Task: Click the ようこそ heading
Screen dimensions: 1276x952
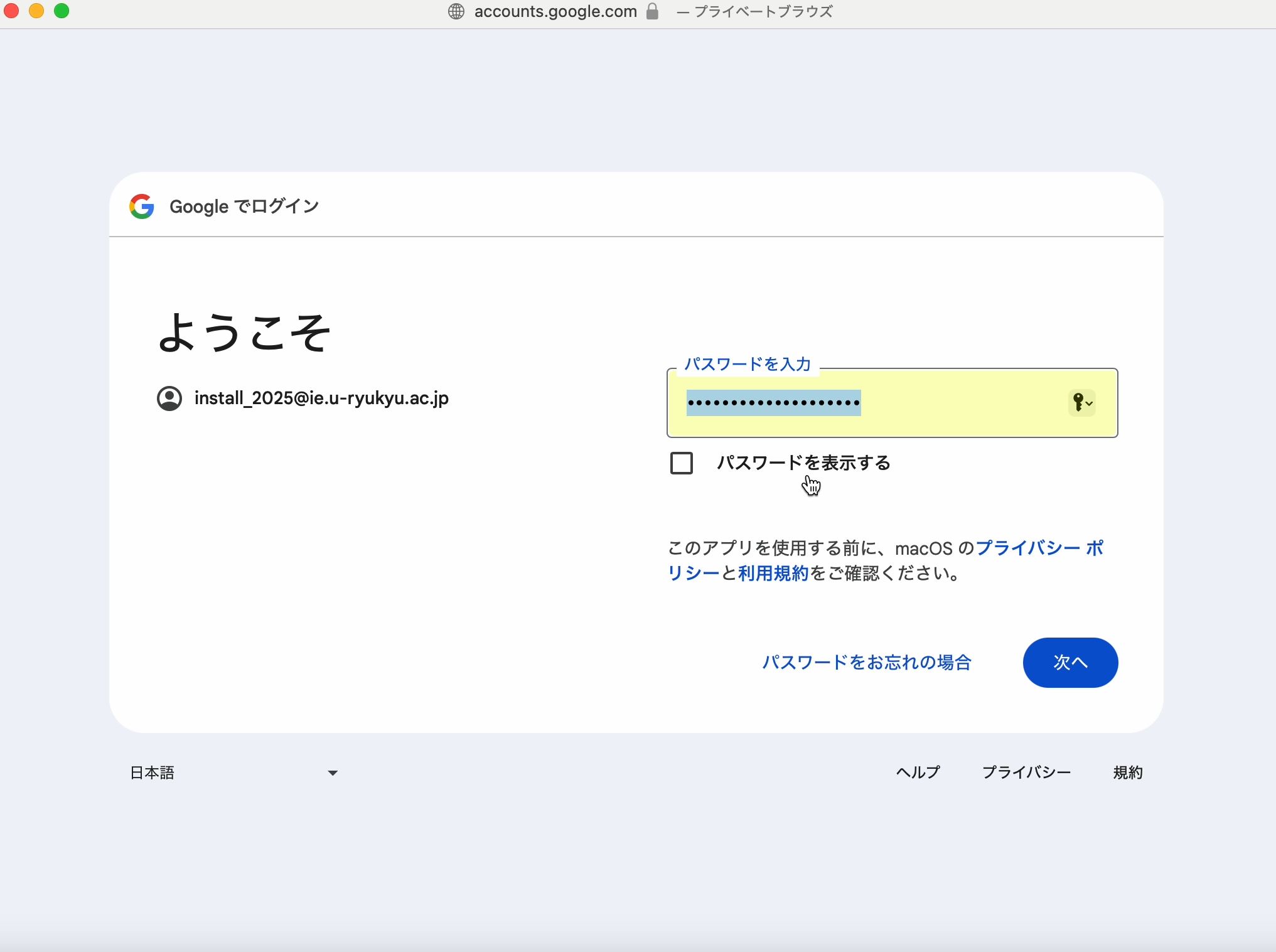Action: pyautogui.click(x=244, y=332)
